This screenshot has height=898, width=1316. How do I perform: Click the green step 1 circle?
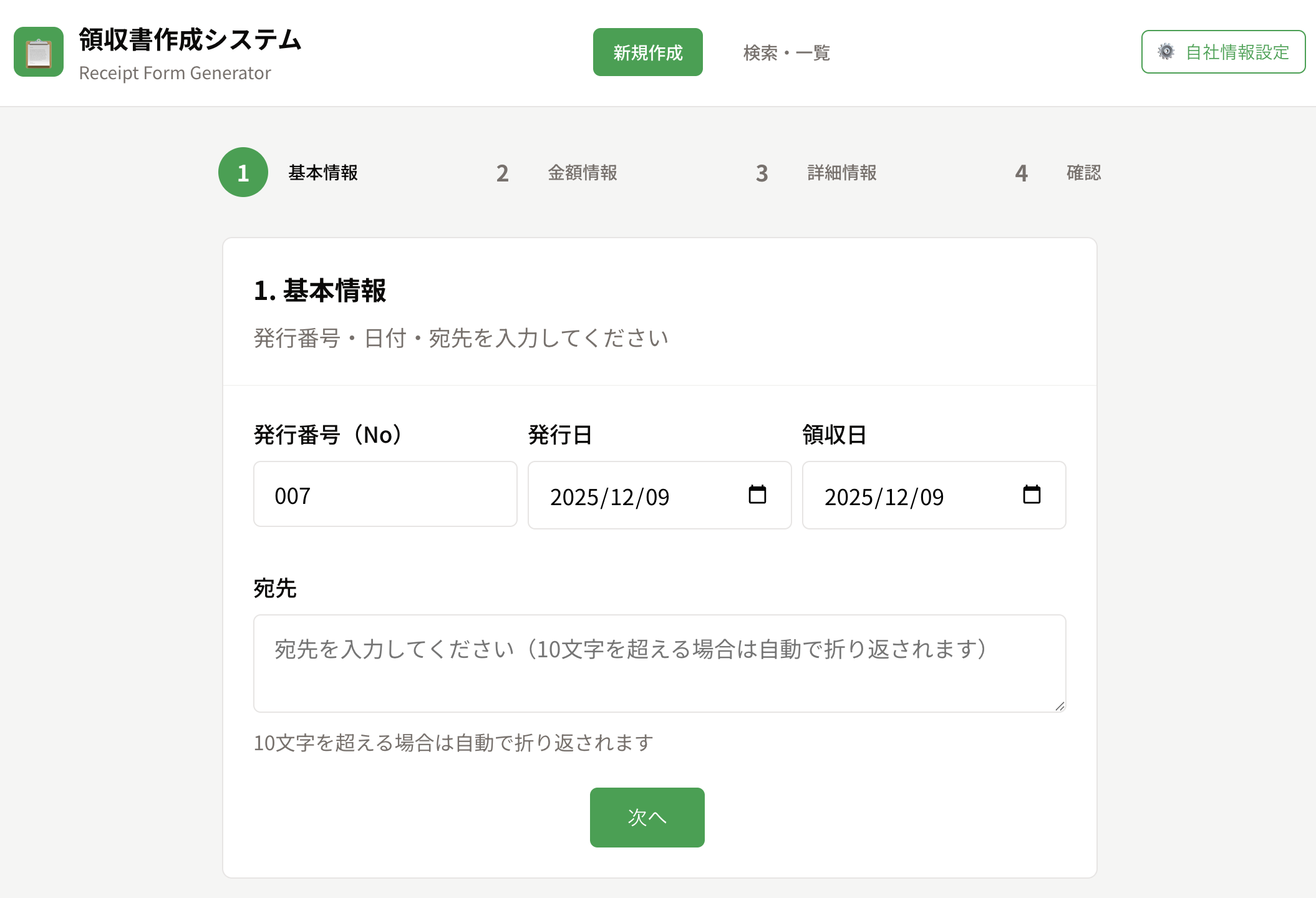coord(243,172)
